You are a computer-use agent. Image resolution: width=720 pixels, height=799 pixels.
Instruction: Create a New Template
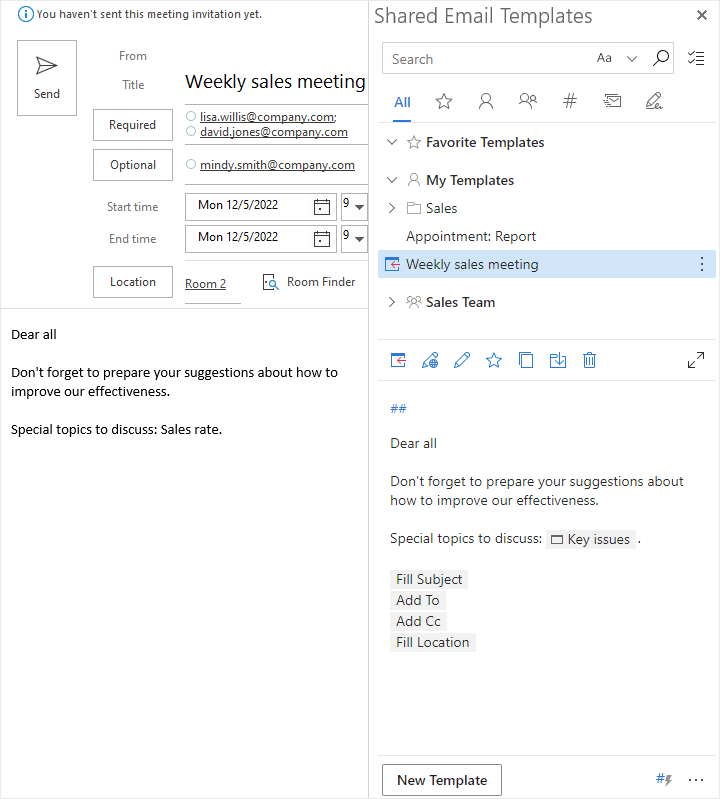click(442, 780)
